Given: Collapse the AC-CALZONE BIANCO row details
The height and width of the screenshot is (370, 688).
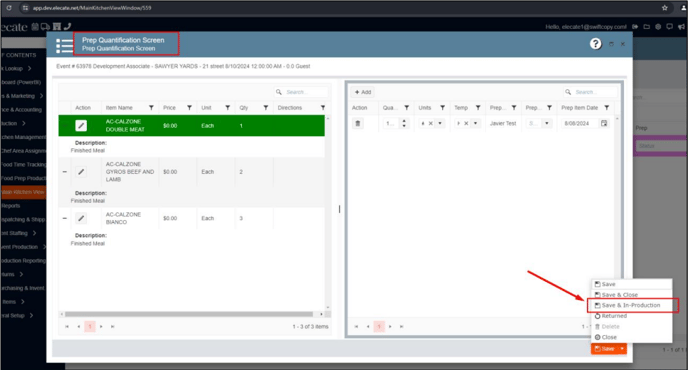Looking at the screenshot, I should point(64,218).
